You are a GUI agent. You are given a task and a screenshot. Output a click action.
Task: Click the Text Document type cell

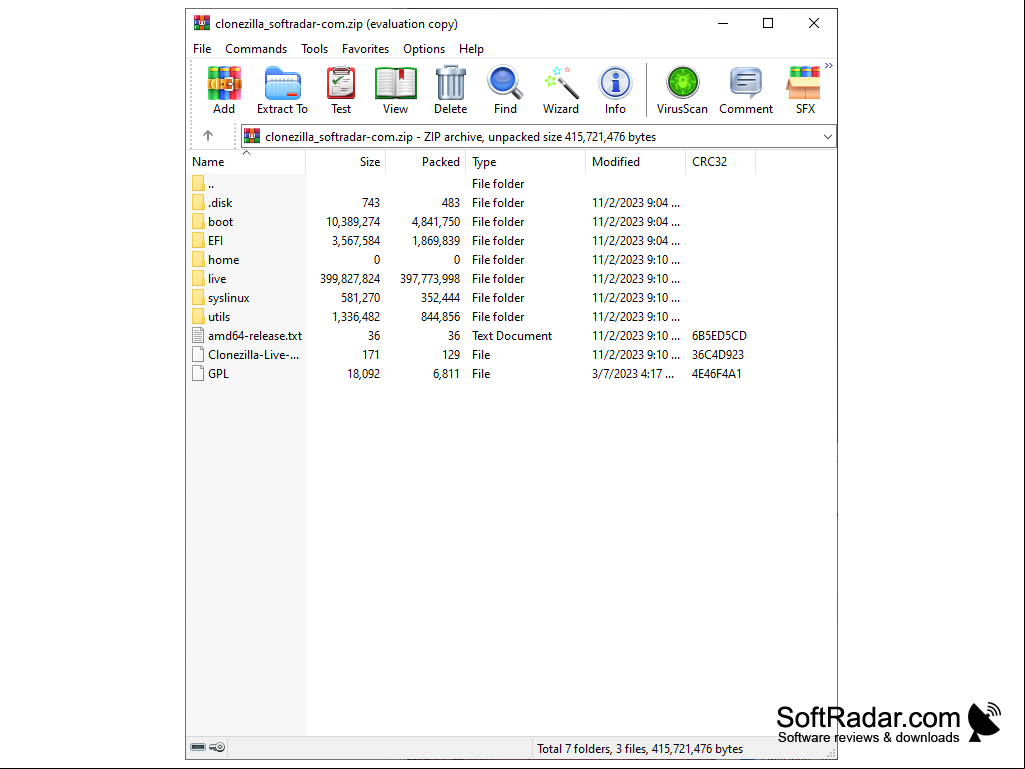(x=512, y=335)
